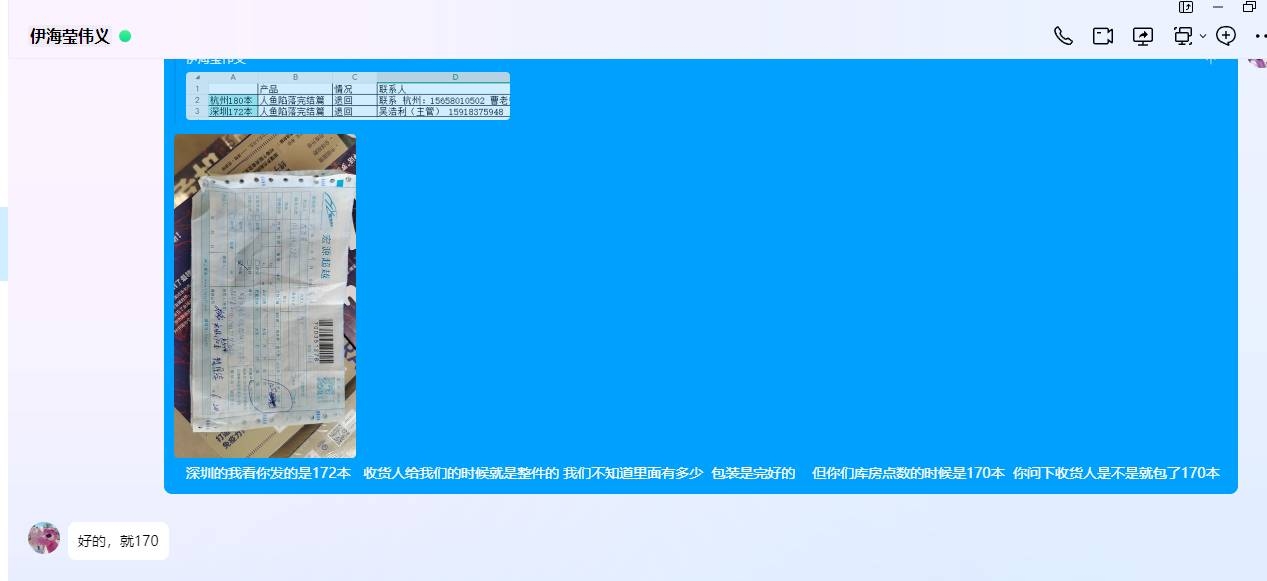Click the green online status dot

point(125,36)
